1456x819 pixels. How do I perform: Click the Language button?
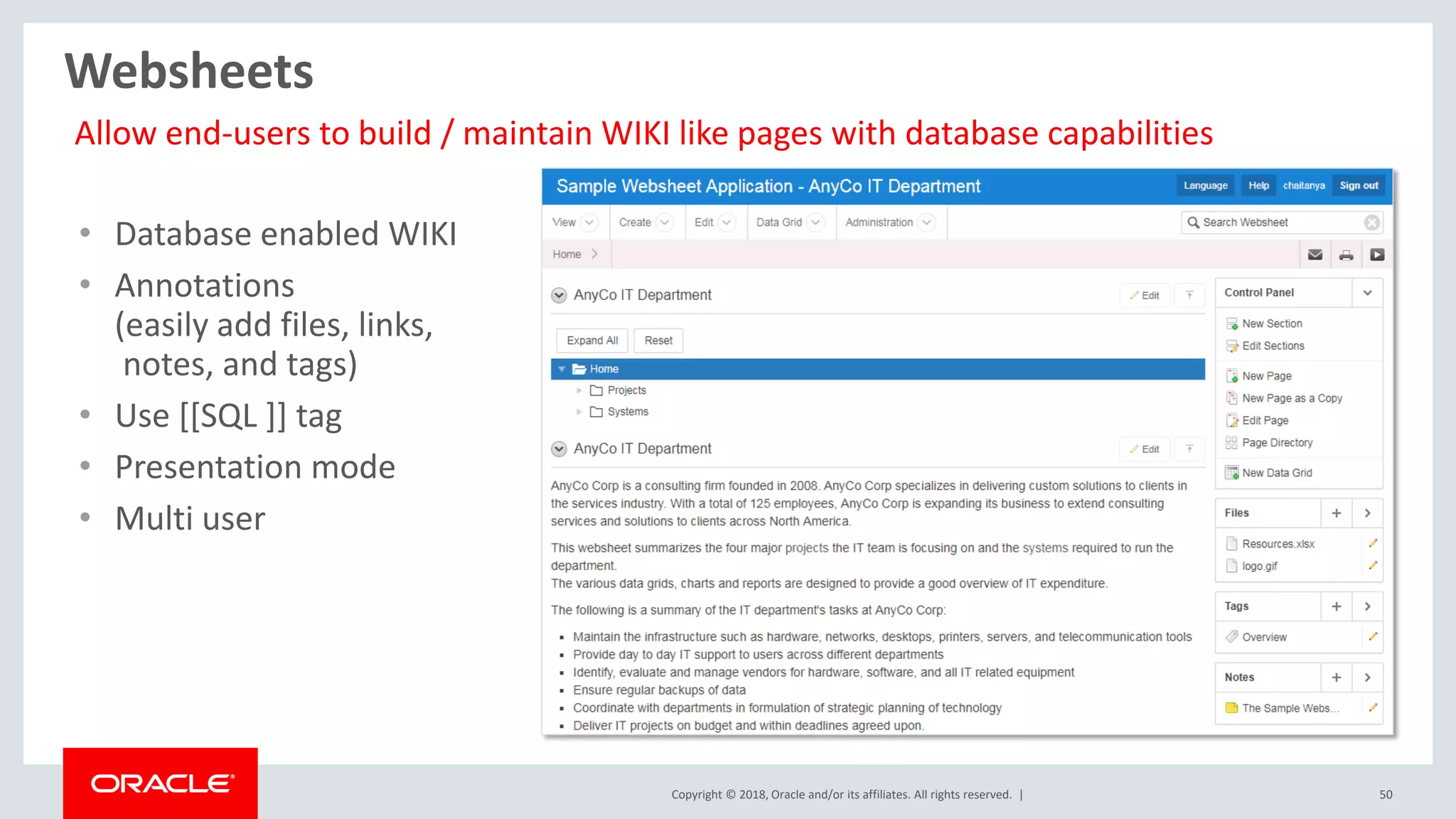pyautogui.click(x=1205, y=186)
